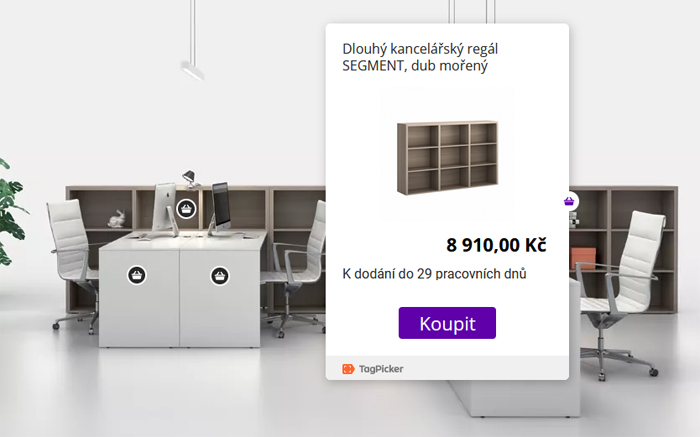The width and height of the screenshot is (700, 437).
Task: Click the 8 910,00 Kč price
Action: (496, 245)
